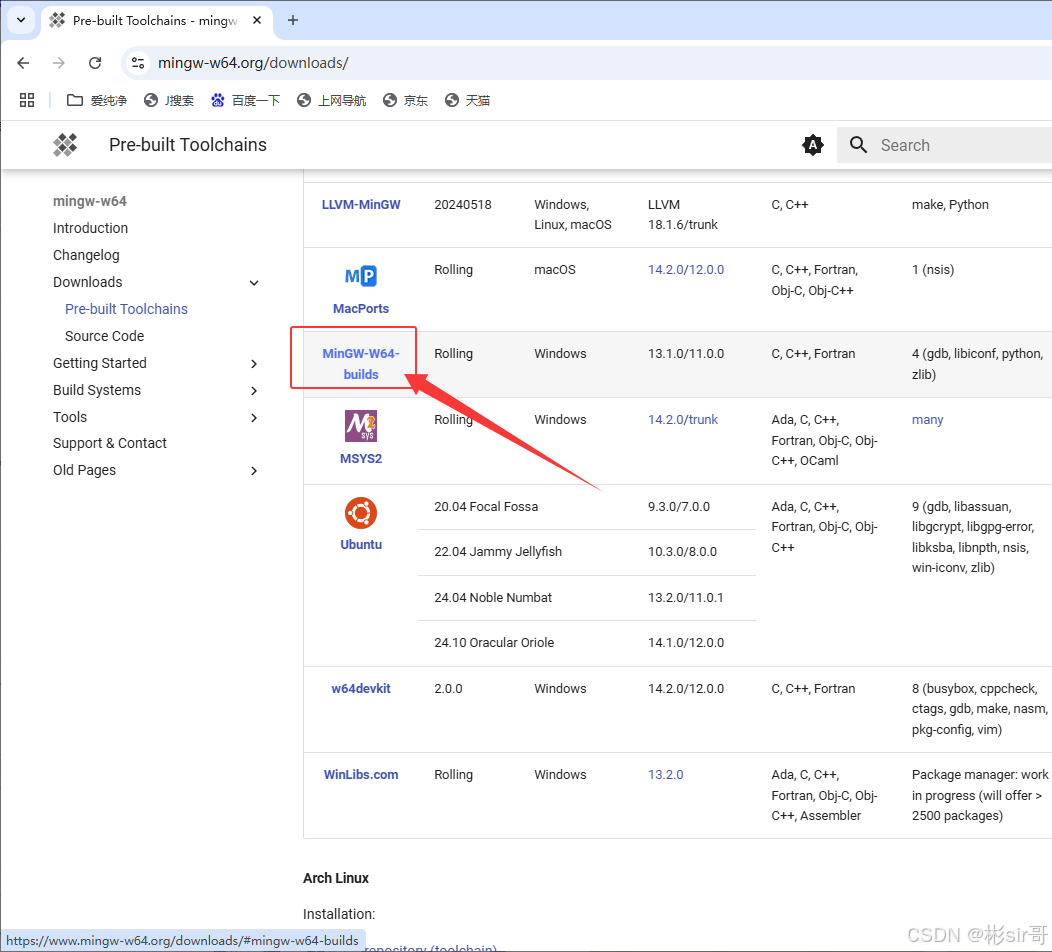Click the 'Pre-built Toolchains' page header title
Viewport: 1052px width, 952px height.
[188, 145]
